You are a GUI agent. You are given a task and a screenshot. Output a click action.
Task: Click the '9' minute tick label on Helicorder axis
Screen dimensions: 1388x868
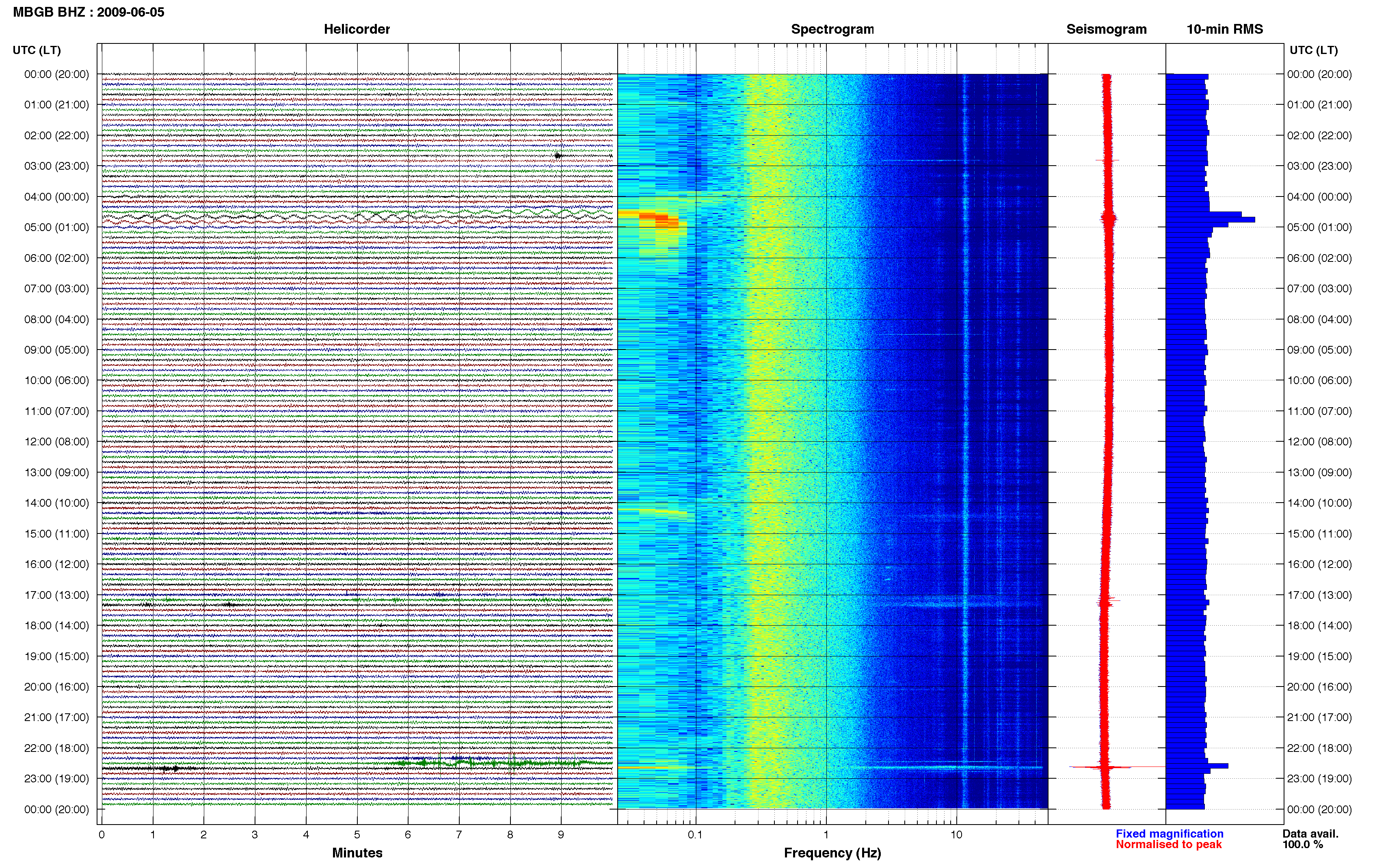point(561,835)
